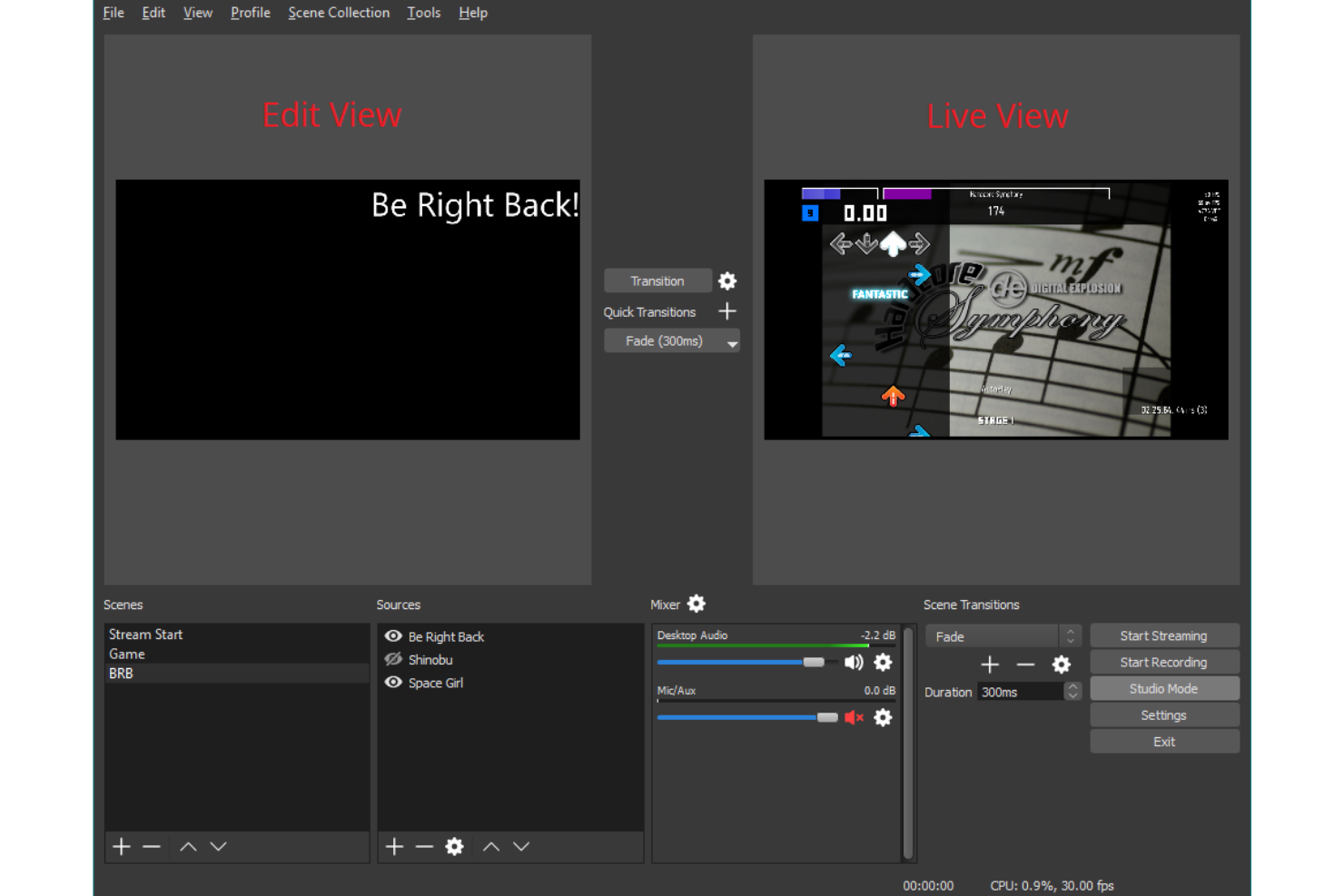This screenshot has height=896, width=1344.
Task: Remove the selected source with minus icon
Action: [423, 846]
